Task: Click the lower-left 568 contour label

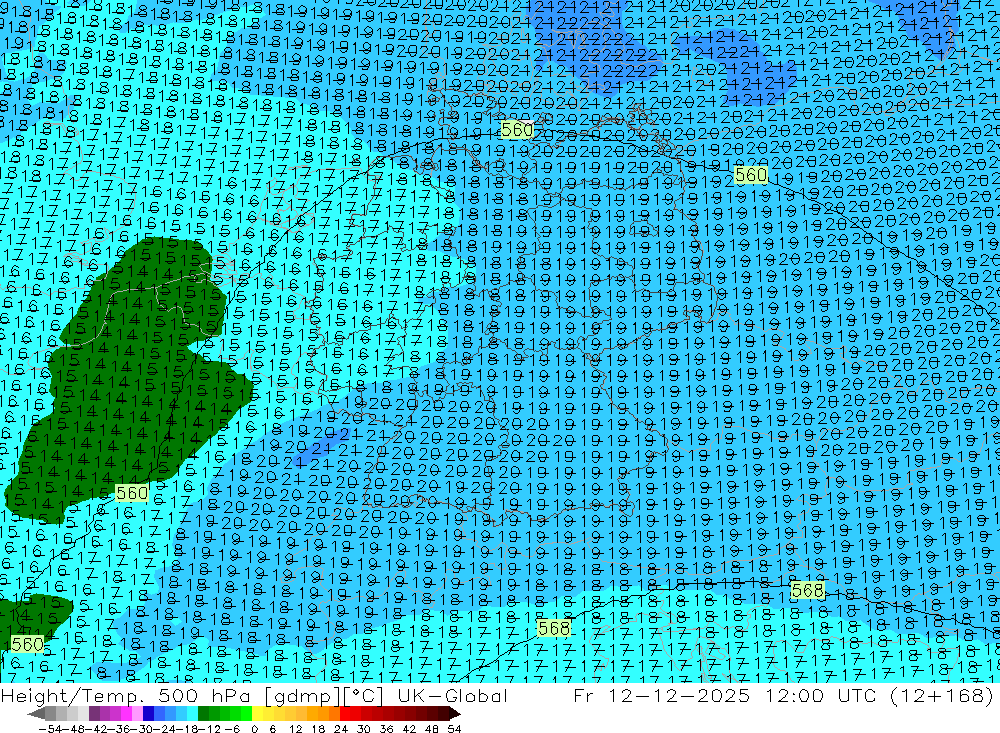Action: [x=554, y=628]
